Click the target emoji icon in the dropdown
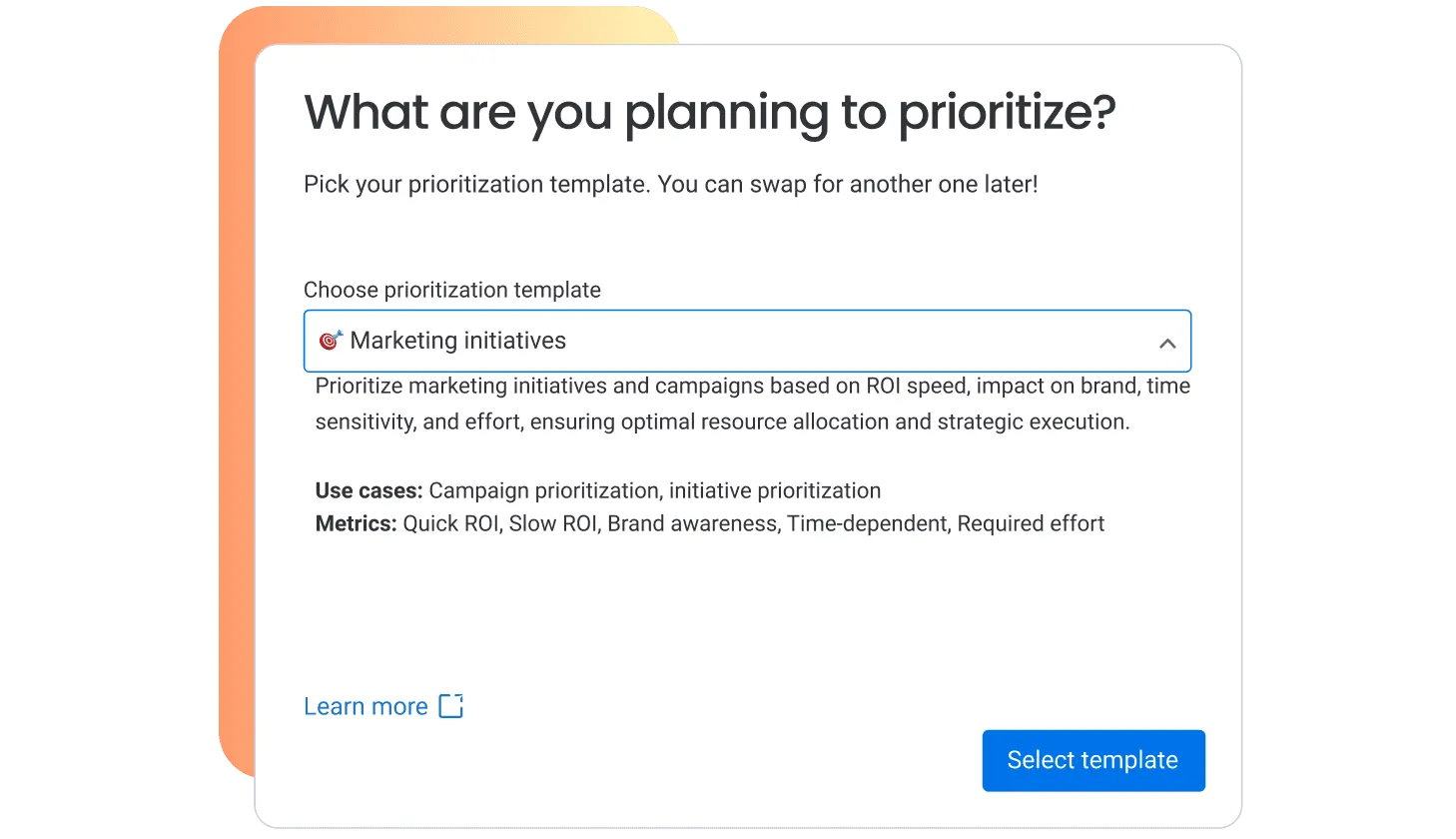This screenshot has width=1456, height=839. (x=331, y=341)
